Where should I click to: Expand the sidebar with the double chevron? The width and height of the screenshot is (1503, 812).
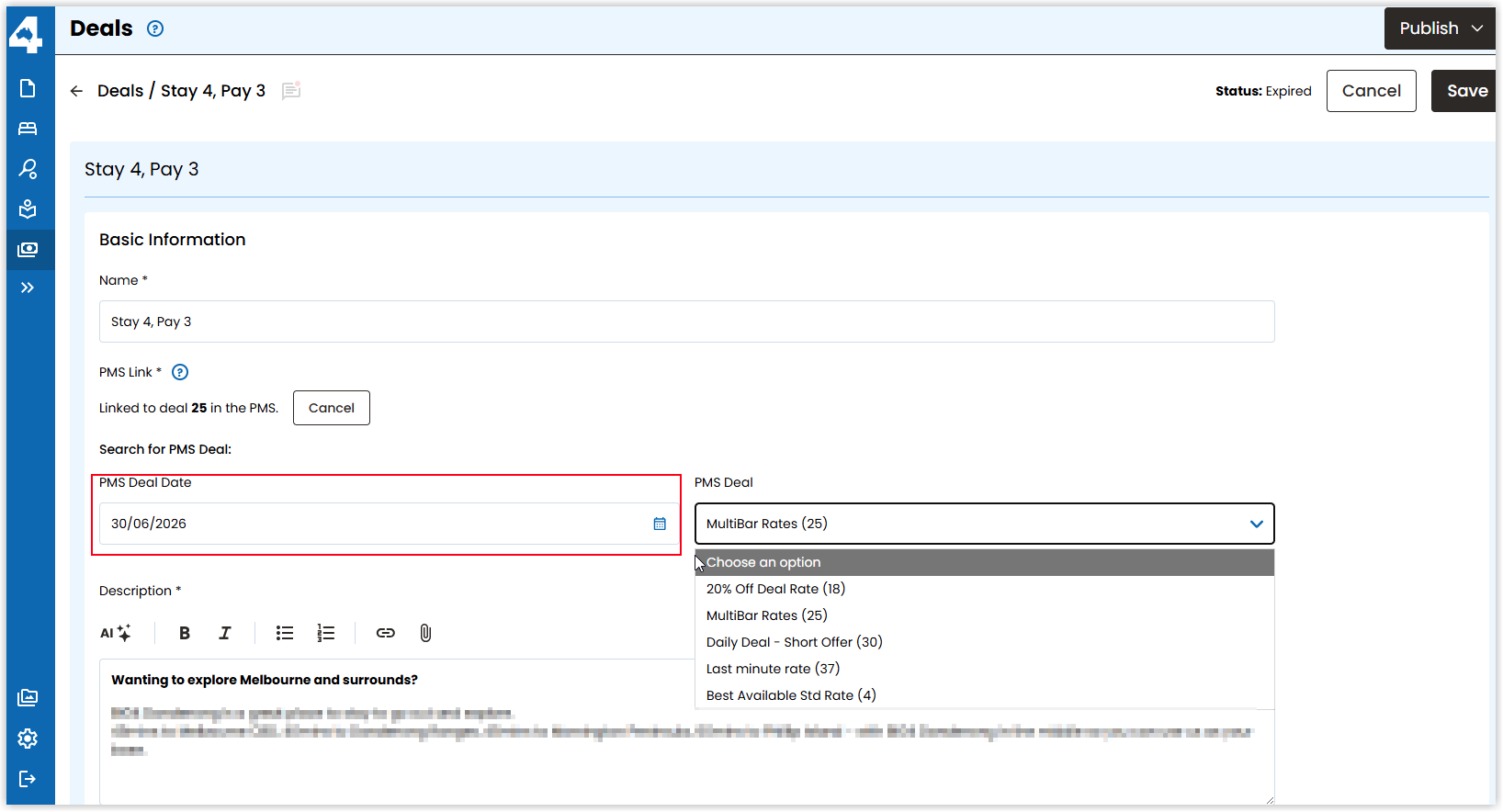28,288
